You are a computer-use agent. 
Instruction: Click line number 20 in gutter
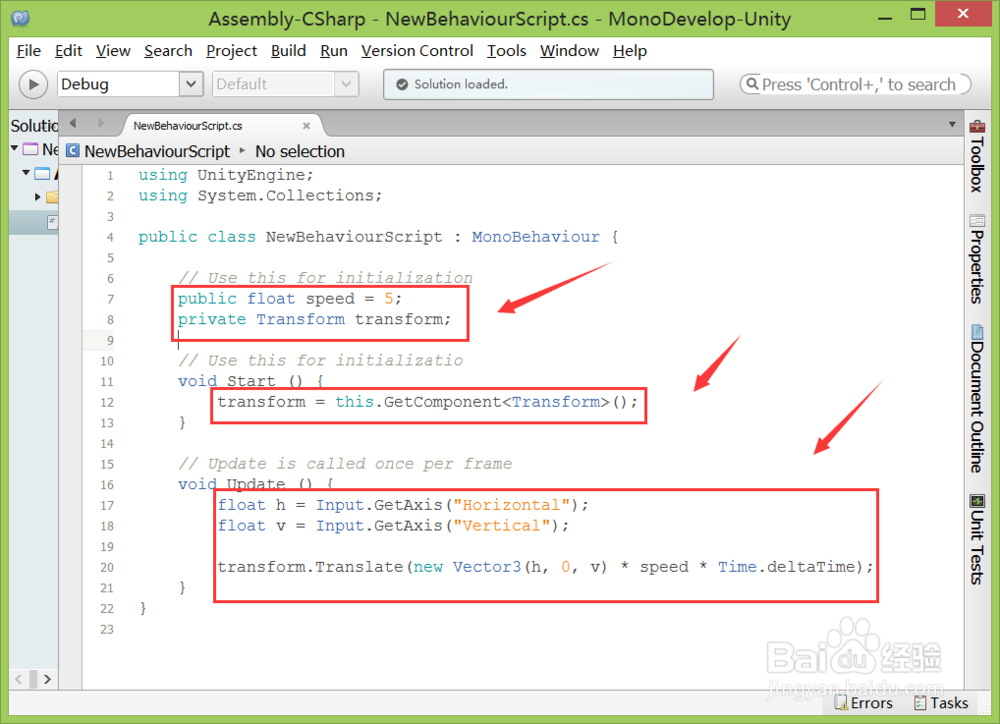(x=107, y=568)
